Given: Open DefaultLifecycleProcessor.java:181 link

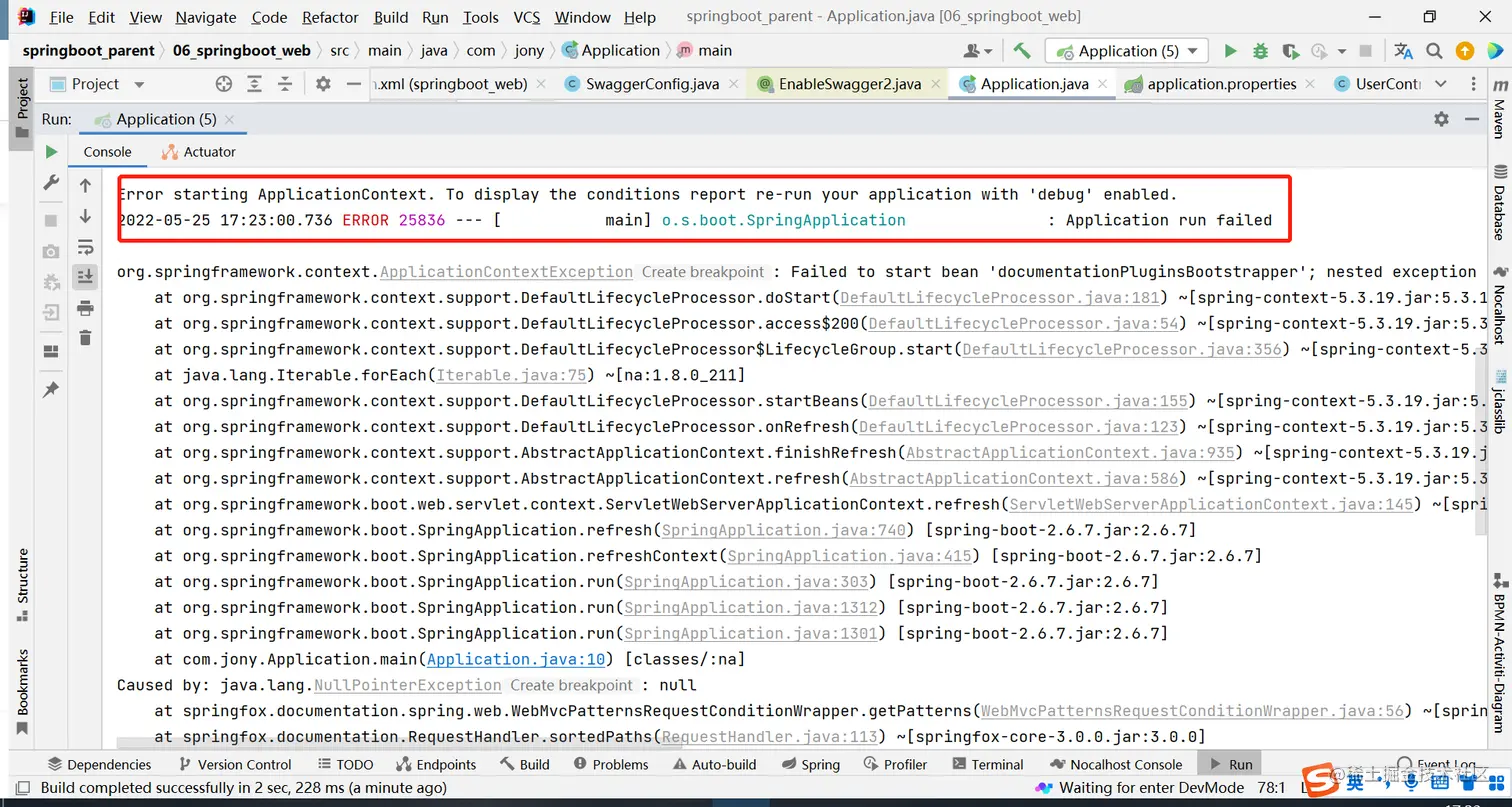Looking at the screenshot, I should (x=1000, y=297).
